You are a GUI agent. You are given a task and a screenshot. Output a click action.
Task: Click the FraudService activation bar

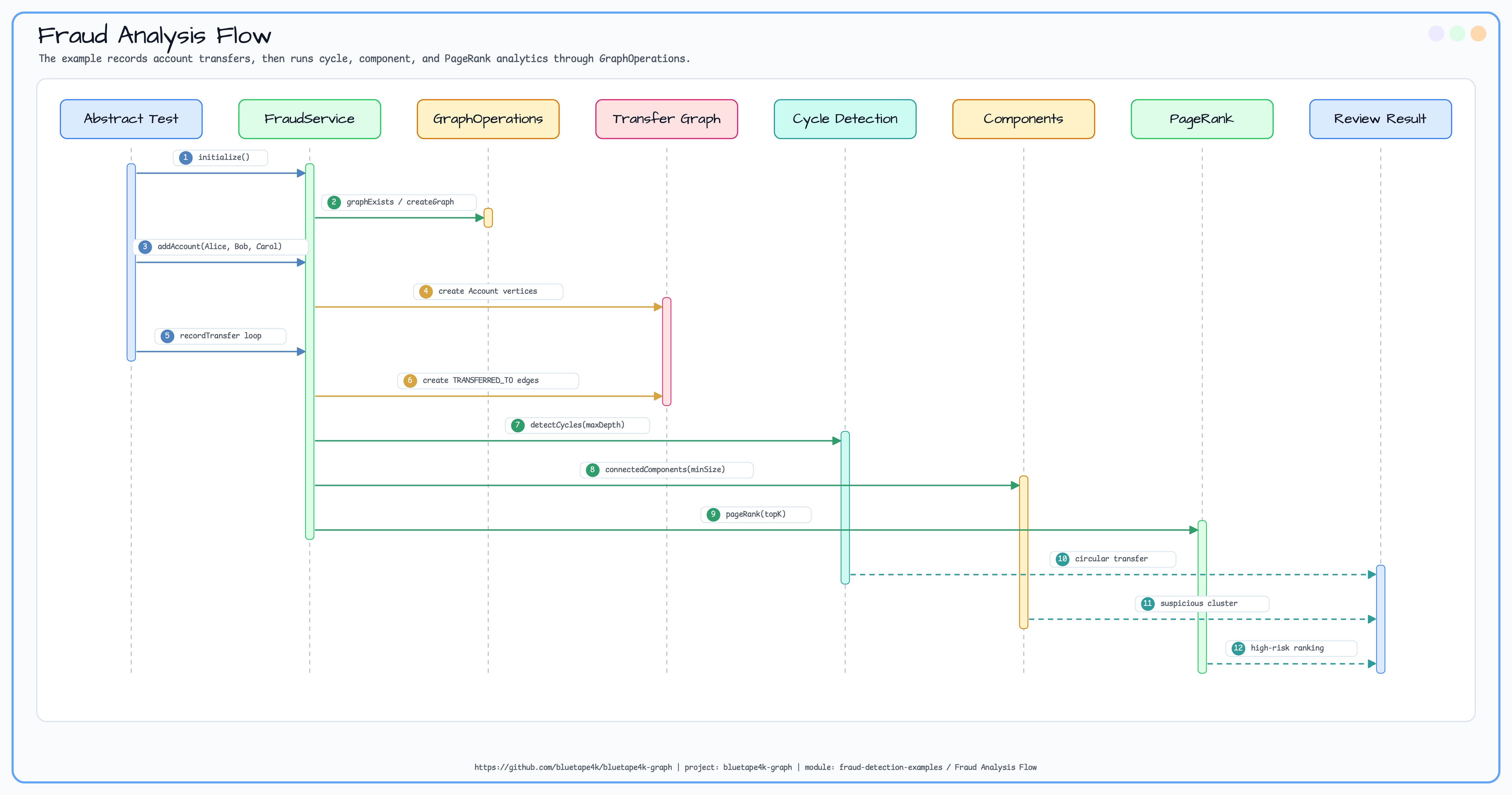pos(310,351)
